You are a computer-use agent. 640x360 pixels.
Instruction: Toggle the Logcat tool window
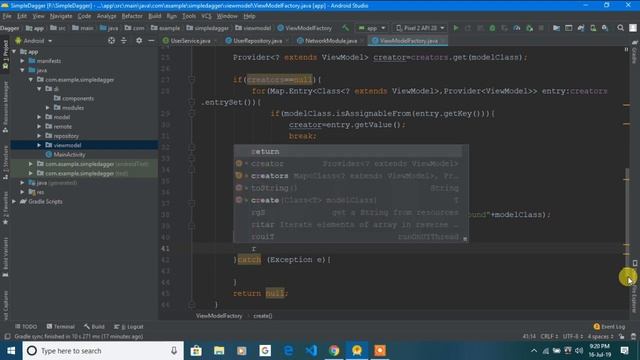[129, 327]
